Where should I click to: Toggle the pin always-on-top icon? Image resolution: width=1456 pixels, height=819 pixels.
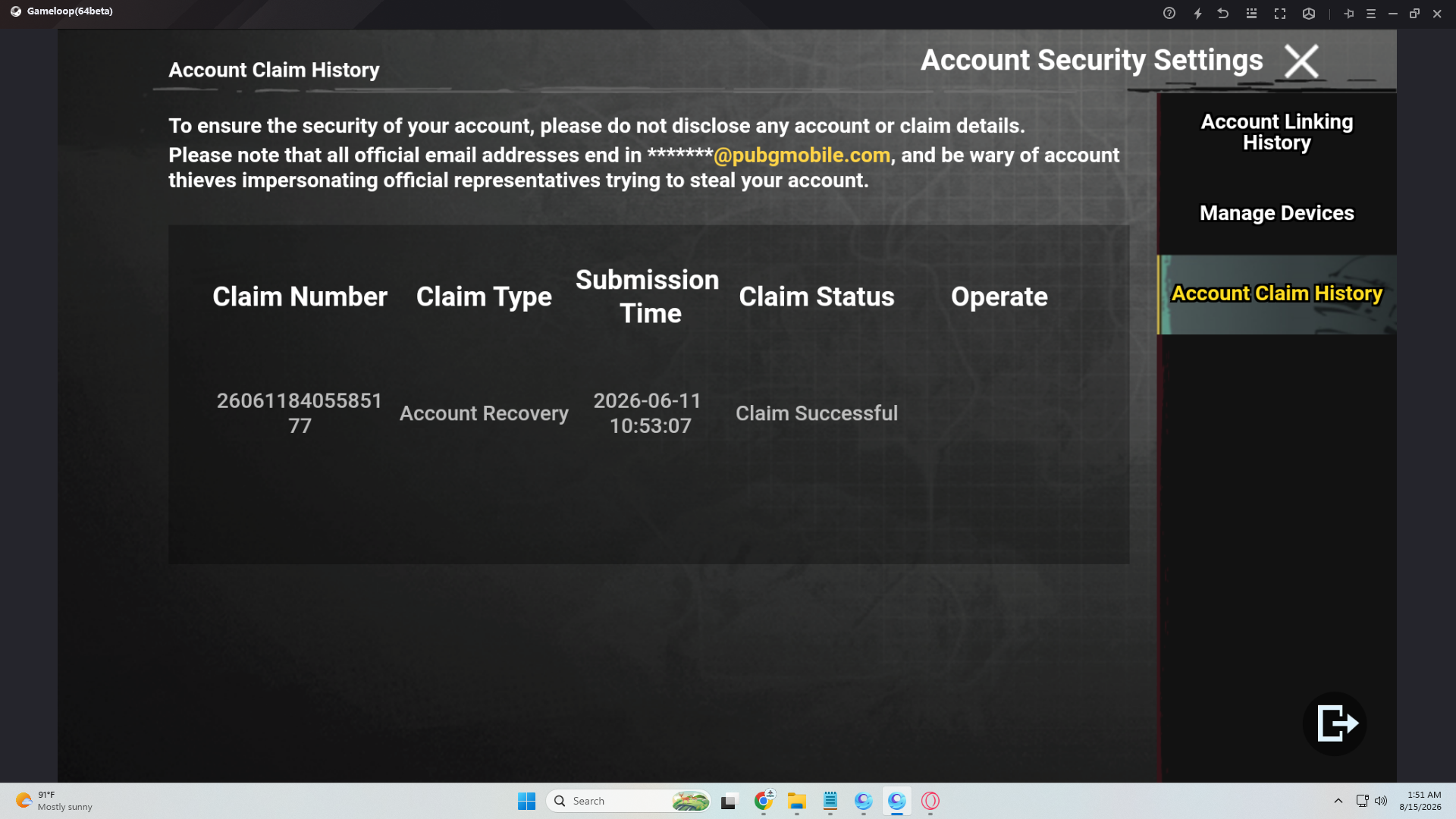click(1348, 13)
